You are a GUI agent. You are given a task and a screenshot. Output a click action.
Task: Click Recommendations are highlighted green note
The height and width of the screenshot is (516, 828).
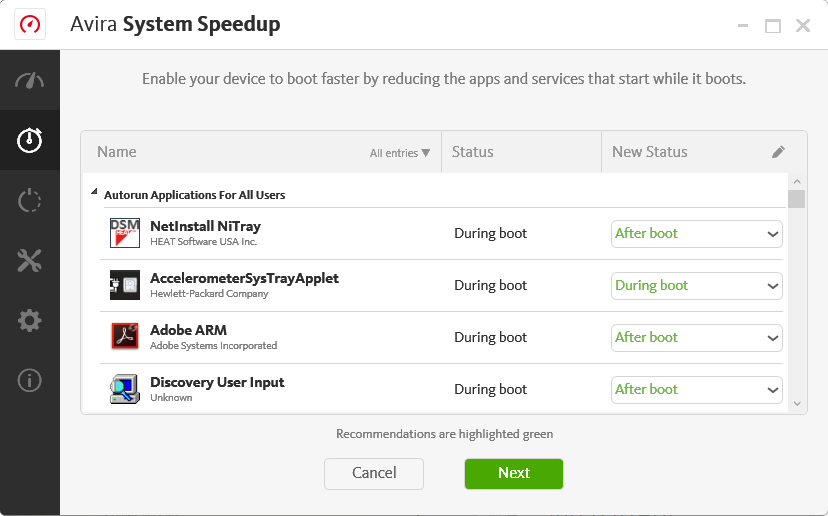[445, 434]
